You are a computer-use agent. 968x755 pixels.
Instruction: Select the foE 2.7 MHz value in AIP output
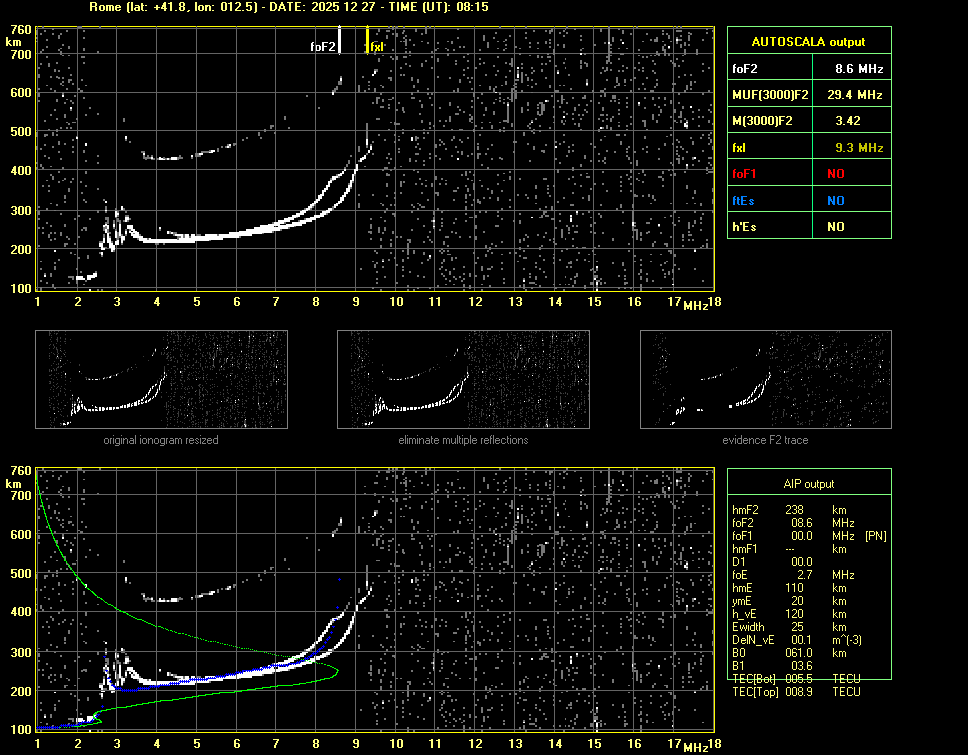click(801, 575)
